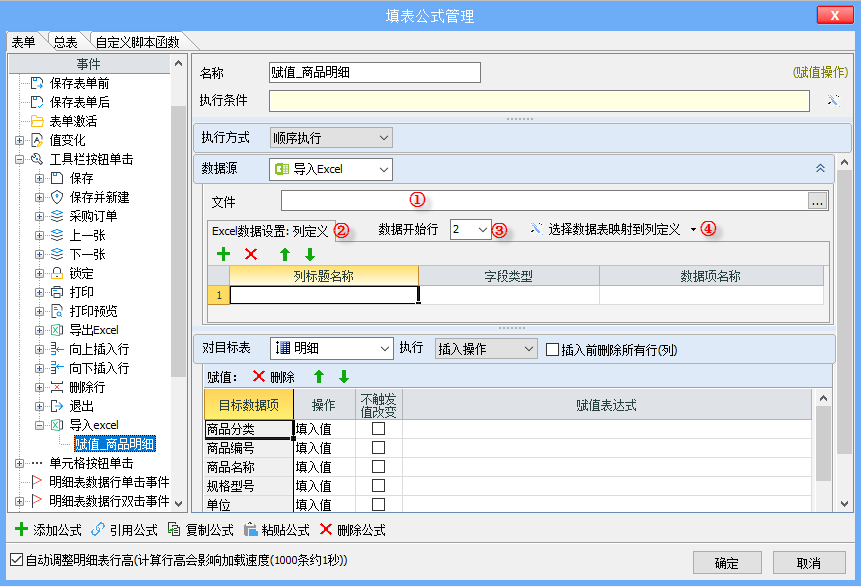Click the 取消 button
The image size is (861, 587).
809,563
